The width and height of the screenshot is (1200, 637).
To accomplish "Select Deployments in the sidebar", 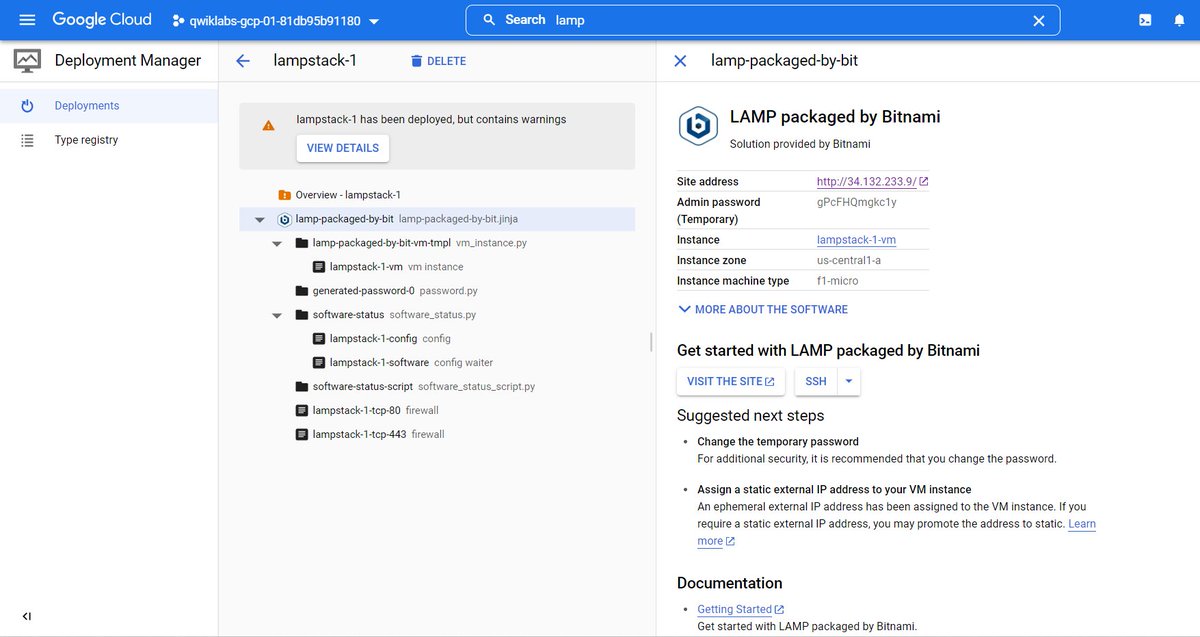I will click(x=109, y=106).
